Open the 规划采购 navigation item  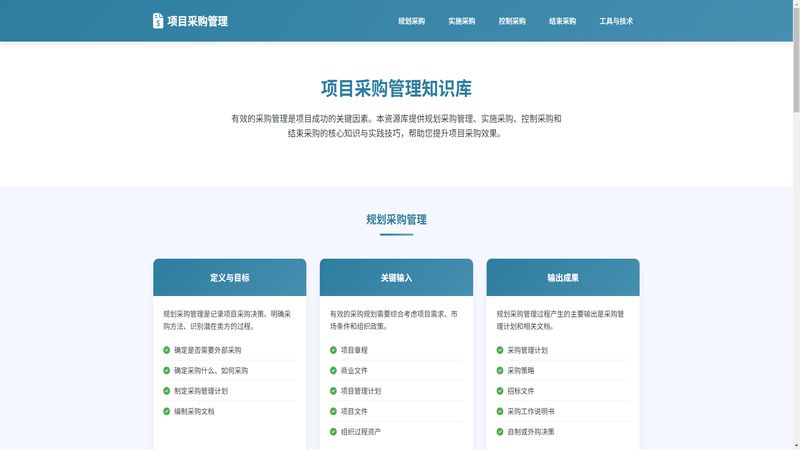[411, 21]
